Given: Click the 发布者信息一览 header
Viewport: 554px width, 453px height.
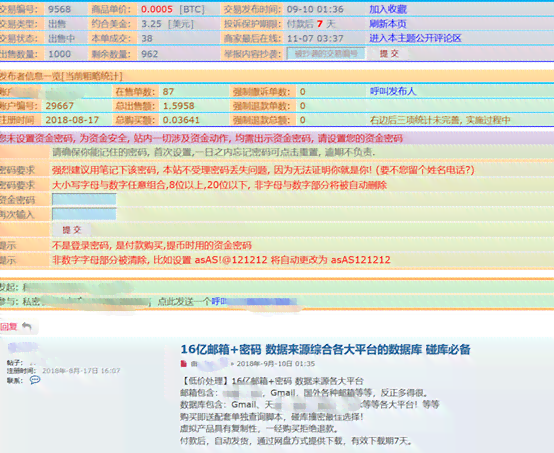Looking at the screenshot, I should pyautogui.click(x=61, y=76).
